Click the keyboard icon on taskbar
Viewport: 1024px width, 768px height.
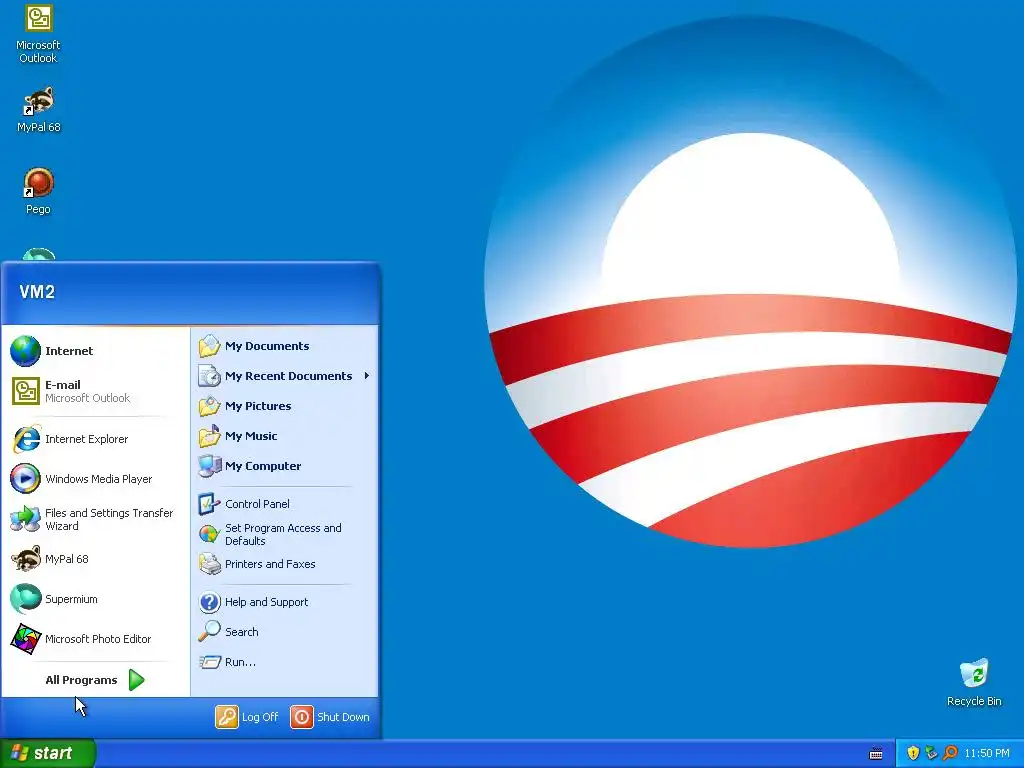876,754
